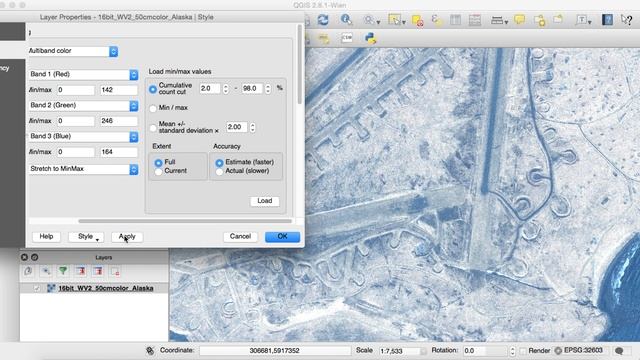Open the Stretch to MinMax dropdown
Image resolution: width=640 pixels, height=360 pixels.
pyautogui.click(x=84, y=169)
